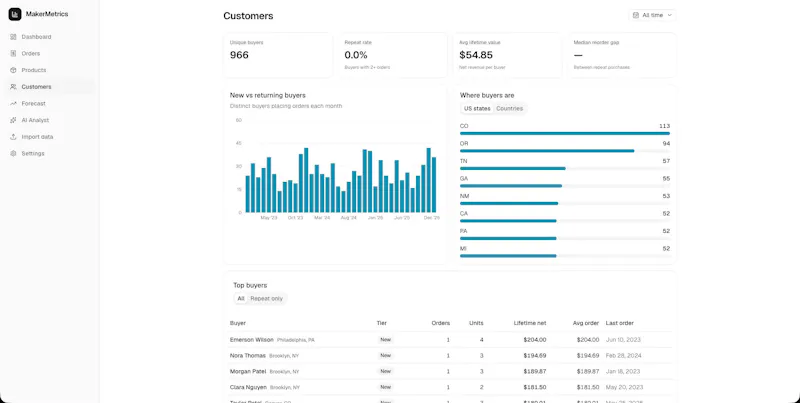Click the $194.69 lifetime net value
The height and width of the screenshot is (403, 800).
pyautogui.click(x=535, y=356)
